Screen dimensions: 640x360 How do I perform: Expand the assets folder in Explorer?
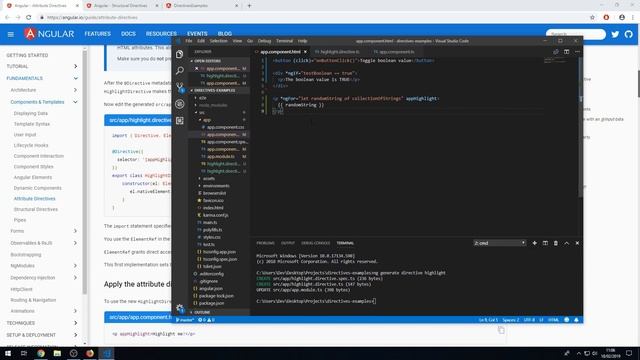pyautogui.click(x=209, y=179)
